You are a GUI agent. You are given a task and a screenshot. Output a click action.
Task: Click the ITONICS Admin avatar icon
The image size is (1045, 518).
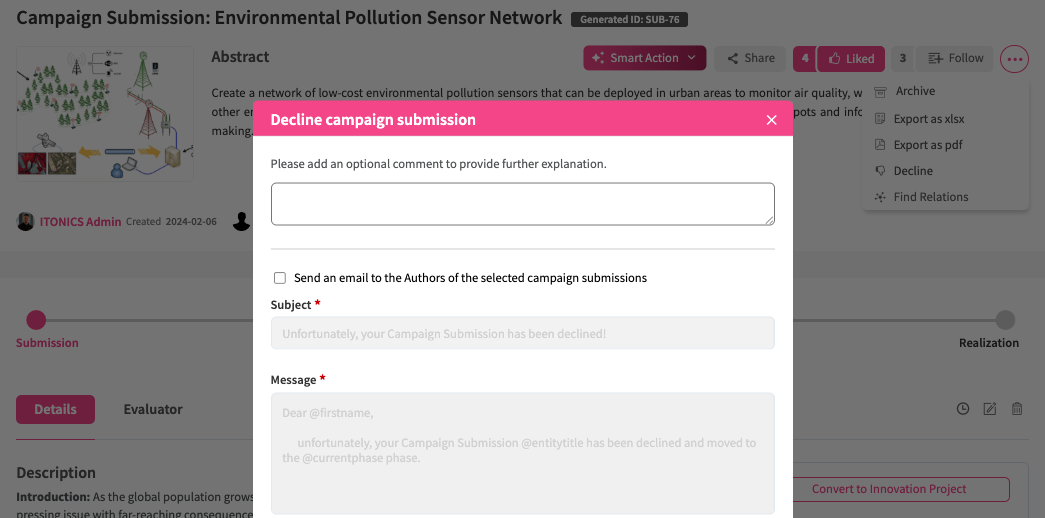pos(26,222)
